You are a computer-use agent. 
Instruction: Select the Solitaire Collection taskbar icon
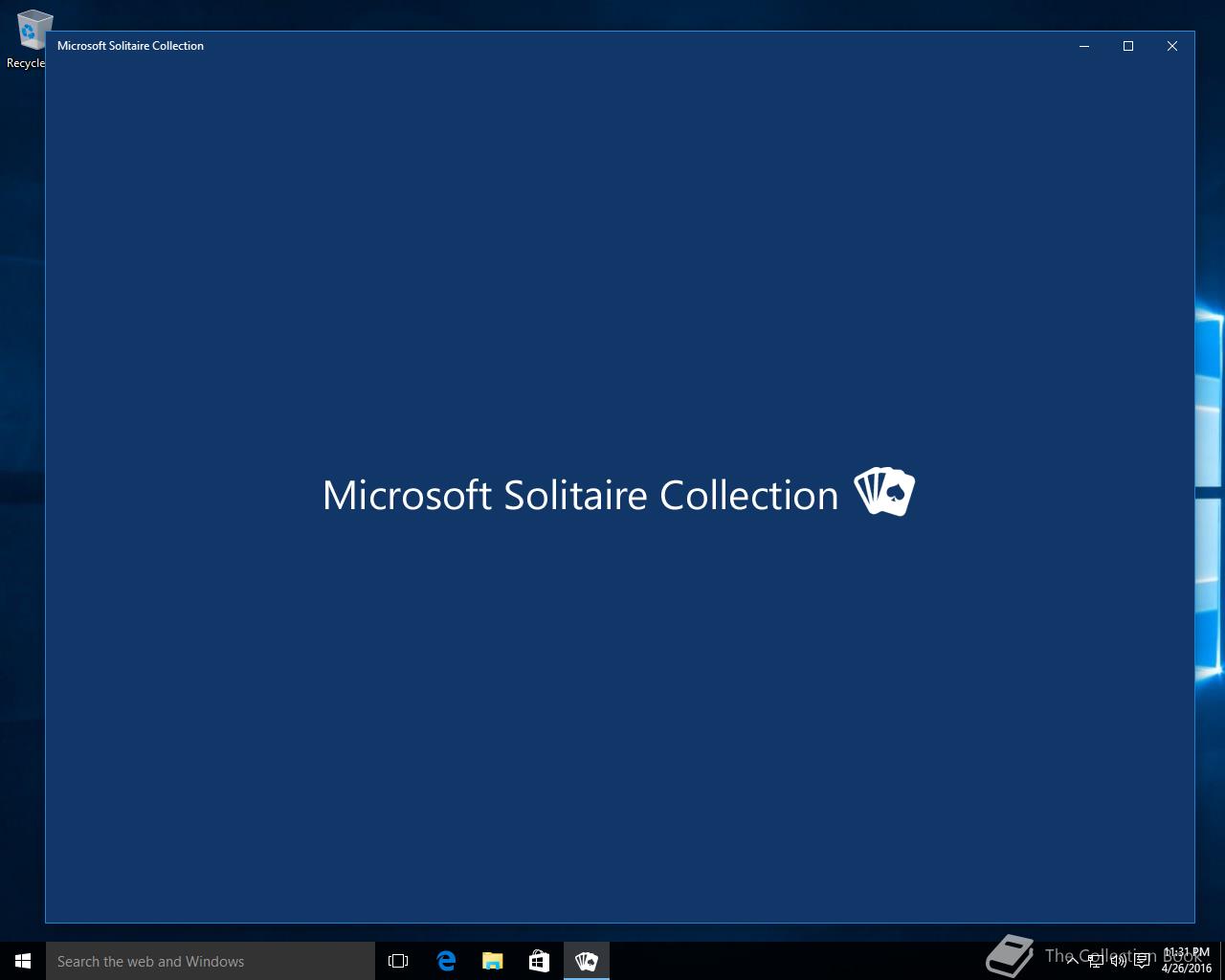(587, 961)
